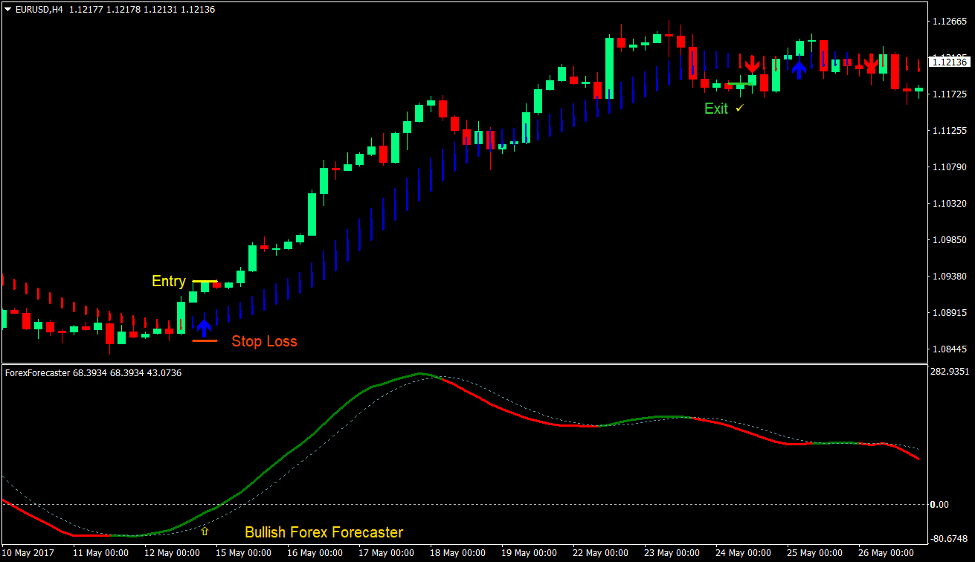Select the Bullish Forex Forecaster label
Screen dimensions: 977x562
pyautogui.click(x=324, y=532)
